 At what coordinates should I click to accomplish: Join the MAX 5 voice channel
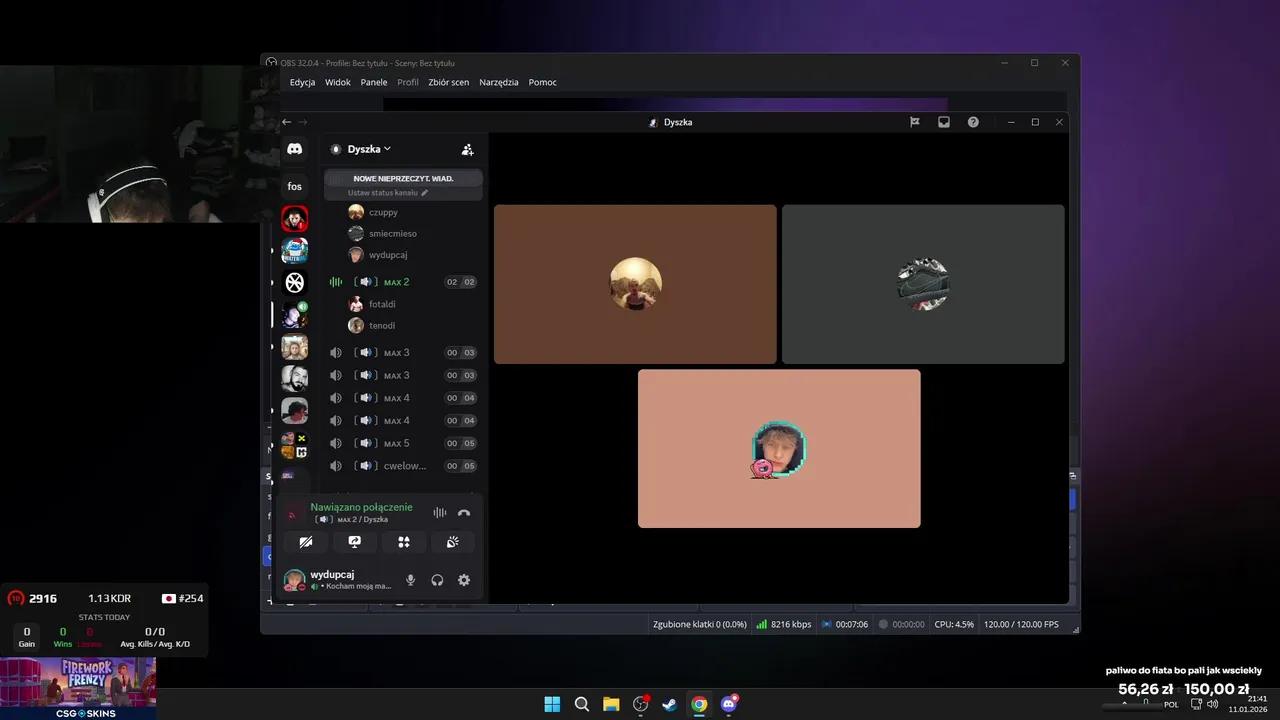point(403,443)
